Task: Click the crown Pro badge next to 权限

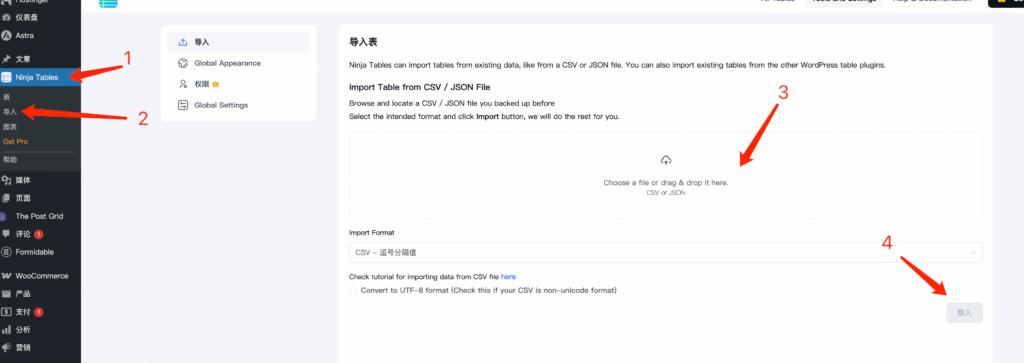Action: point(215,84)
